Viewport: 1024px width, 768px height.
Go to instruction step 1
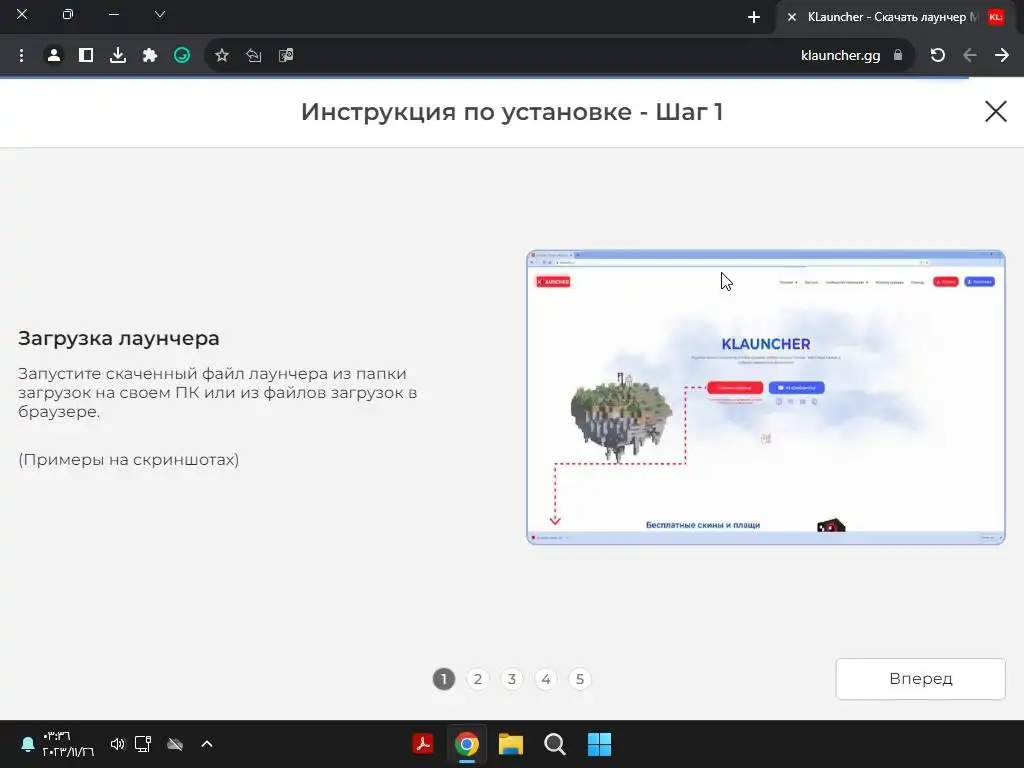pyautogui.click(x=444, y=679)
